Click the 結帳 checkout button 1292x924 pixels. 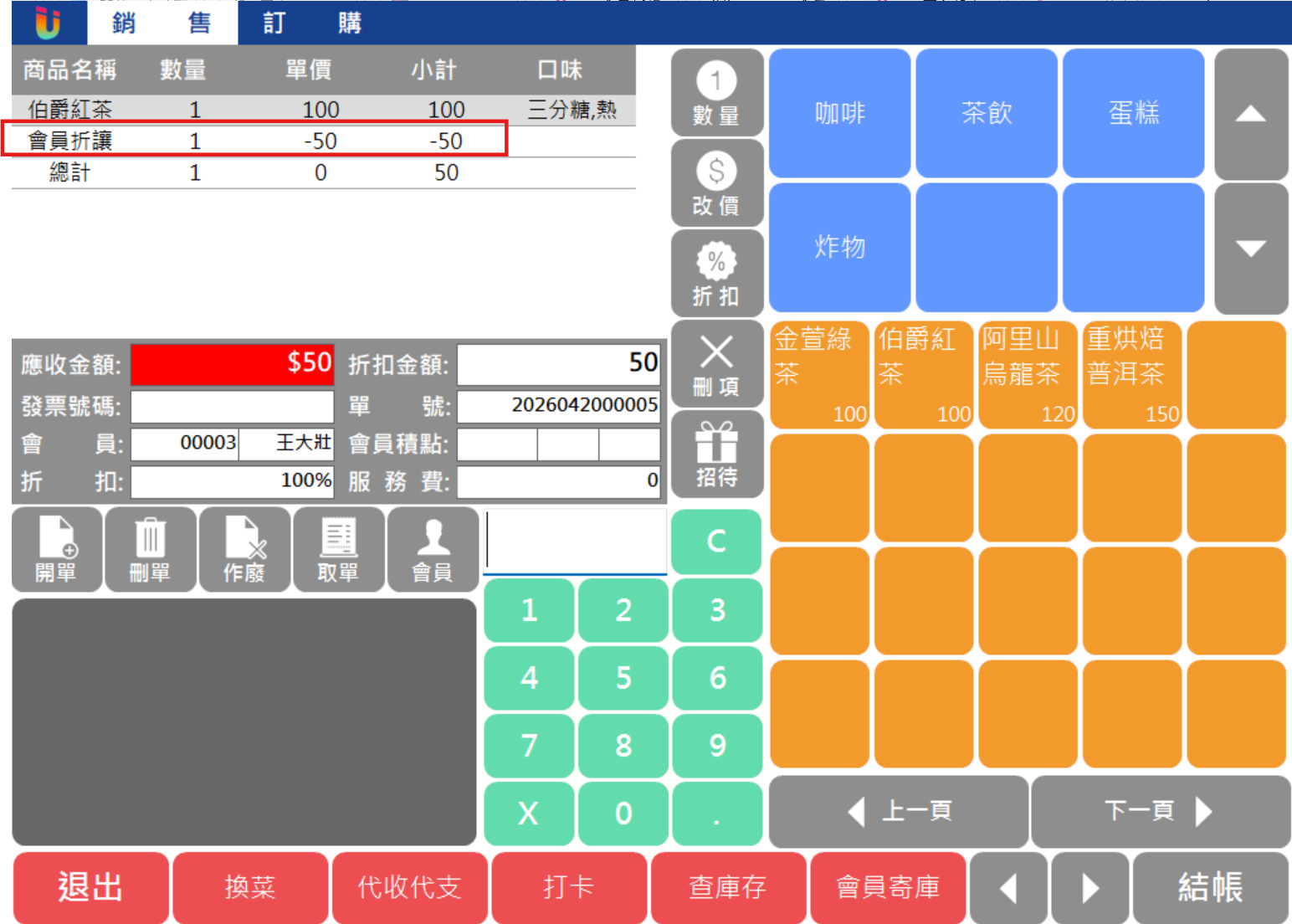point(1210,887)
